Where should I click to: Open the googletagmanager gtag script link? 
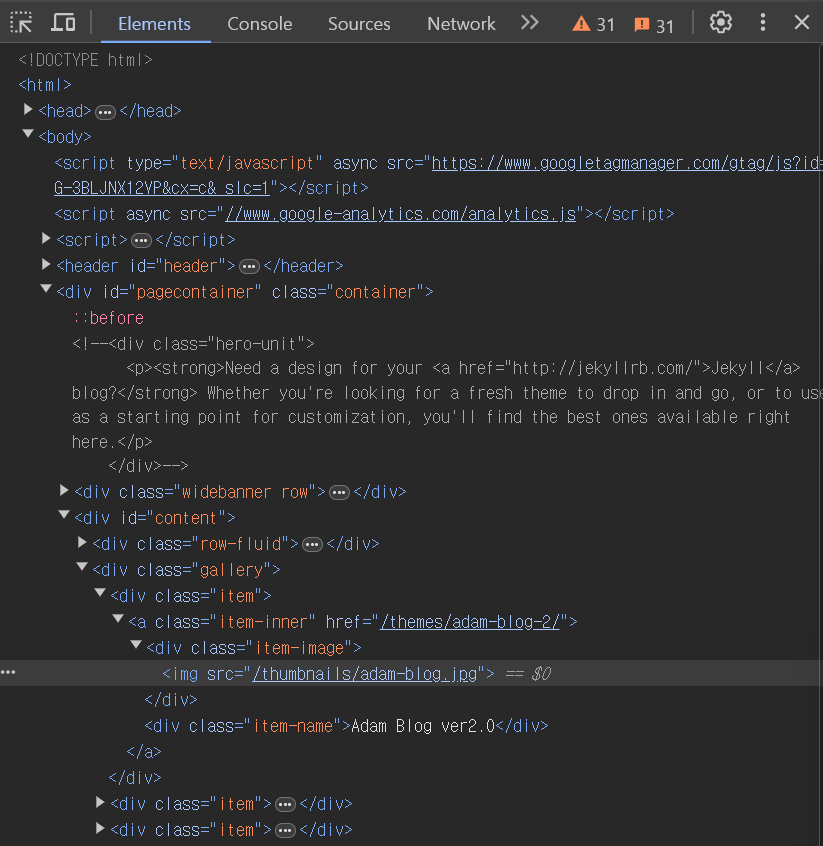pos(627,163)
